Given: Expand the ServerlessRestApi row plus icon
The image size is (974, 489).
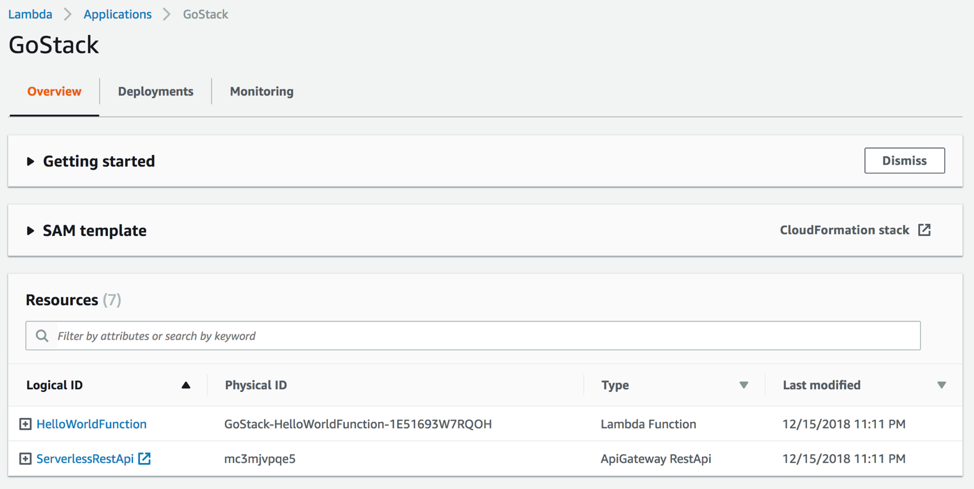Looking at the screenshot, I should [x=25, y=459].
